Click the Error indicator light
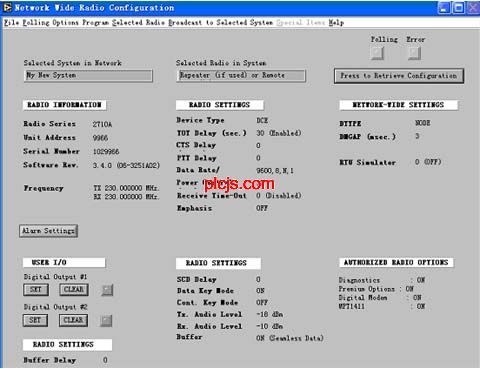 coord(414,53)
